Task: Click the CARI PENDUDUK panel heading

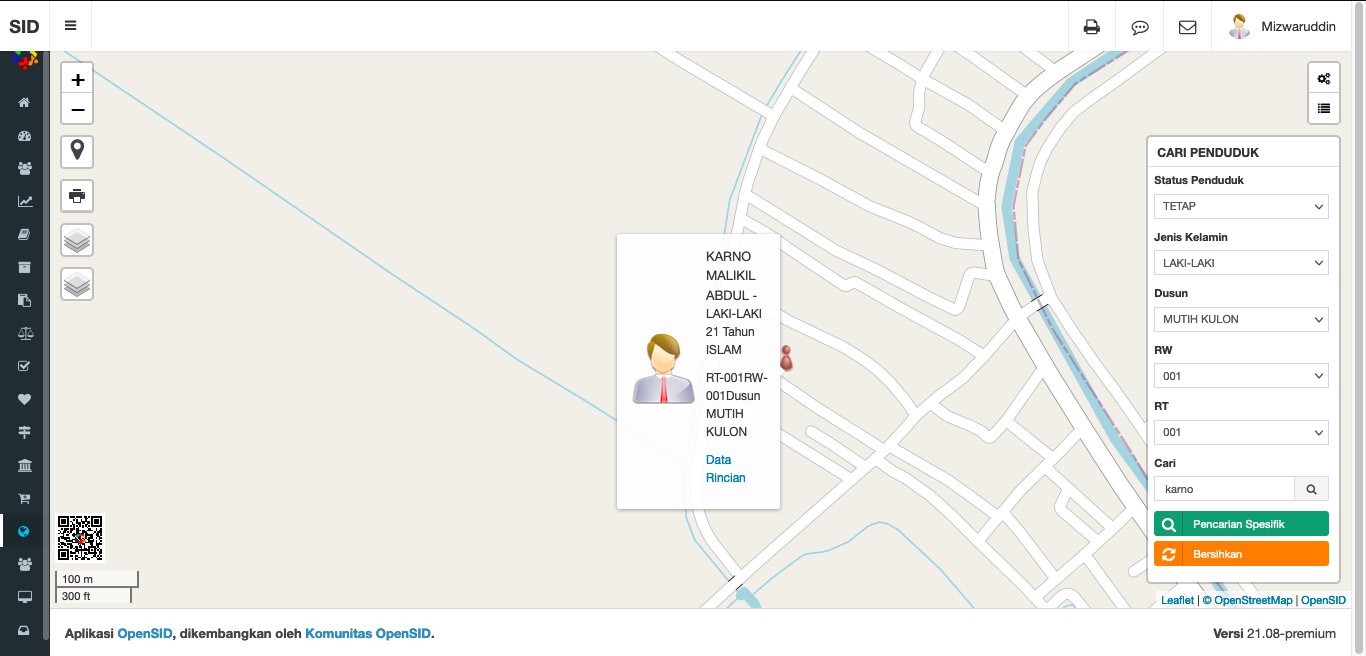Action: pyautogui.click(x=1208, y=153)
